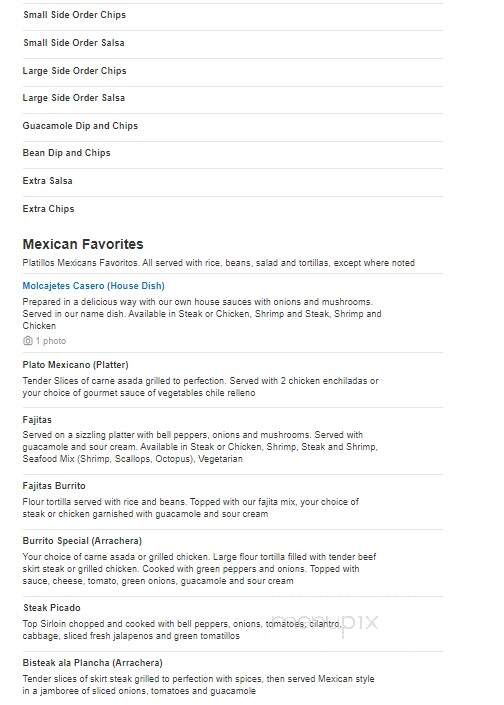Click the camera icon beside 1 photo

[27, 341]
